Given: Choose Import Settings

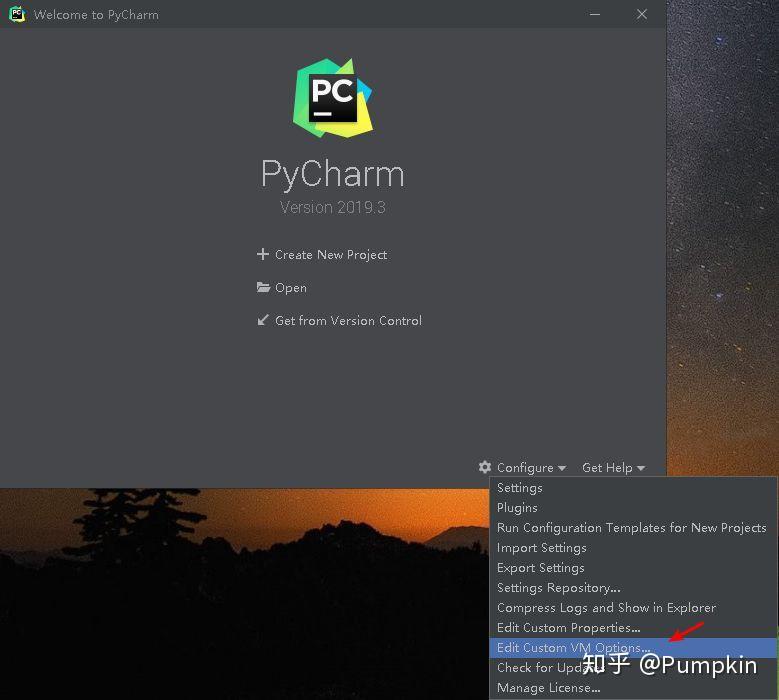Looking at the screenshot, I should (633, 547).
